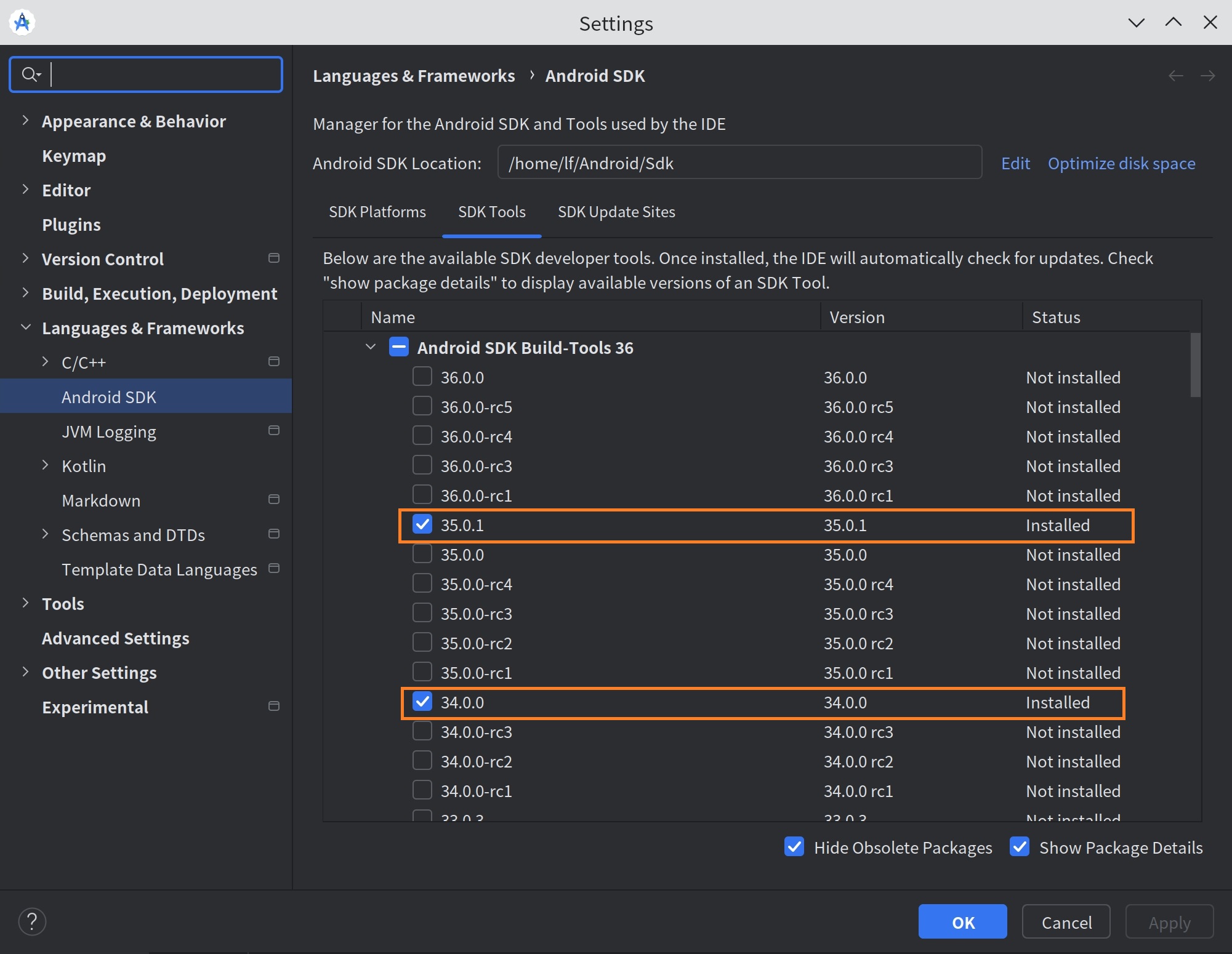Collapse the Android SDK Build-Tools 36 group
Screen dimensions: 1232x954
371,347
